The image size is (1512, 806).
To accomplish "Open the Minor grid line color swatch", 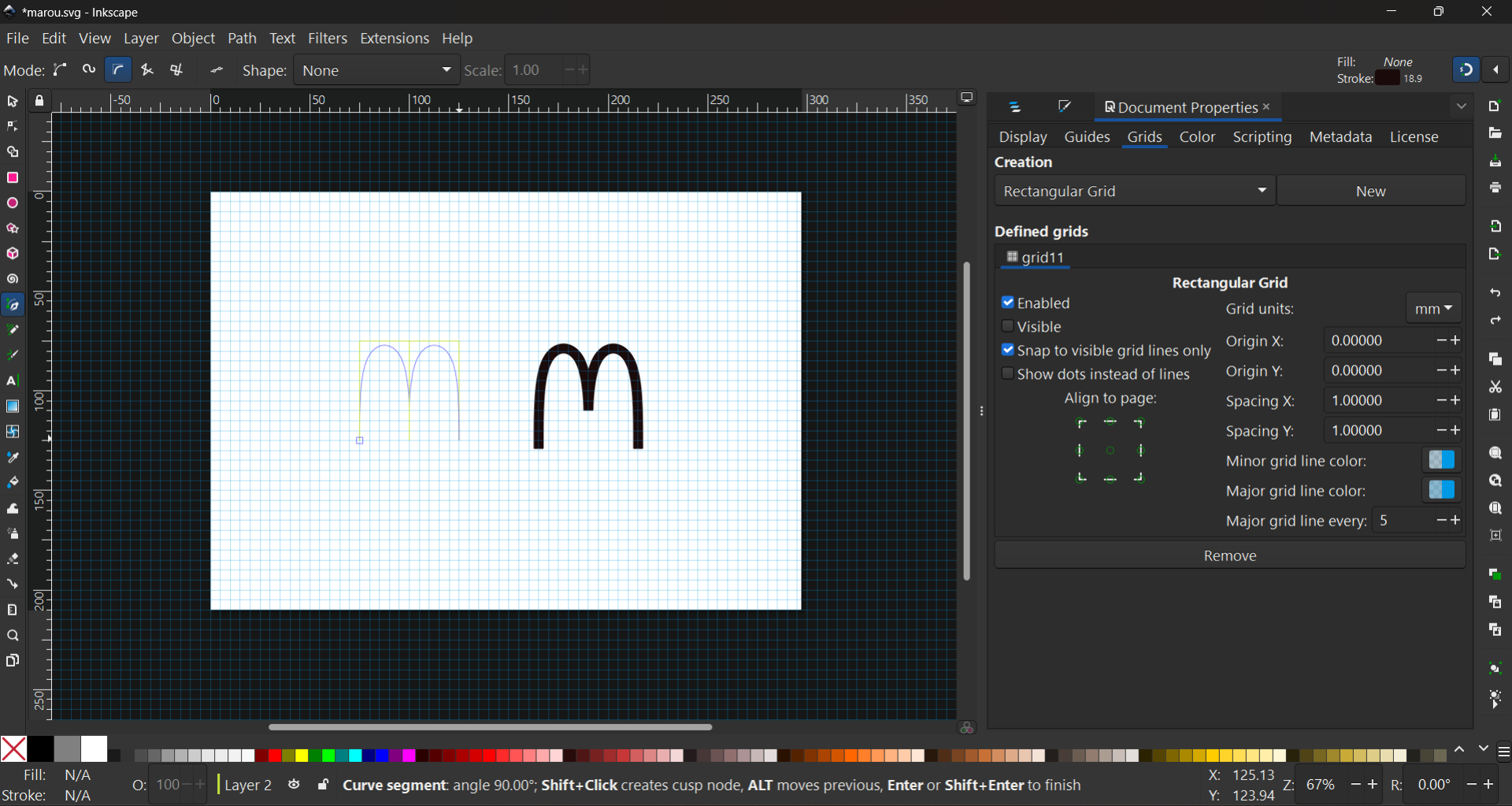I will pyautogui.click(x=1441, y=460).
